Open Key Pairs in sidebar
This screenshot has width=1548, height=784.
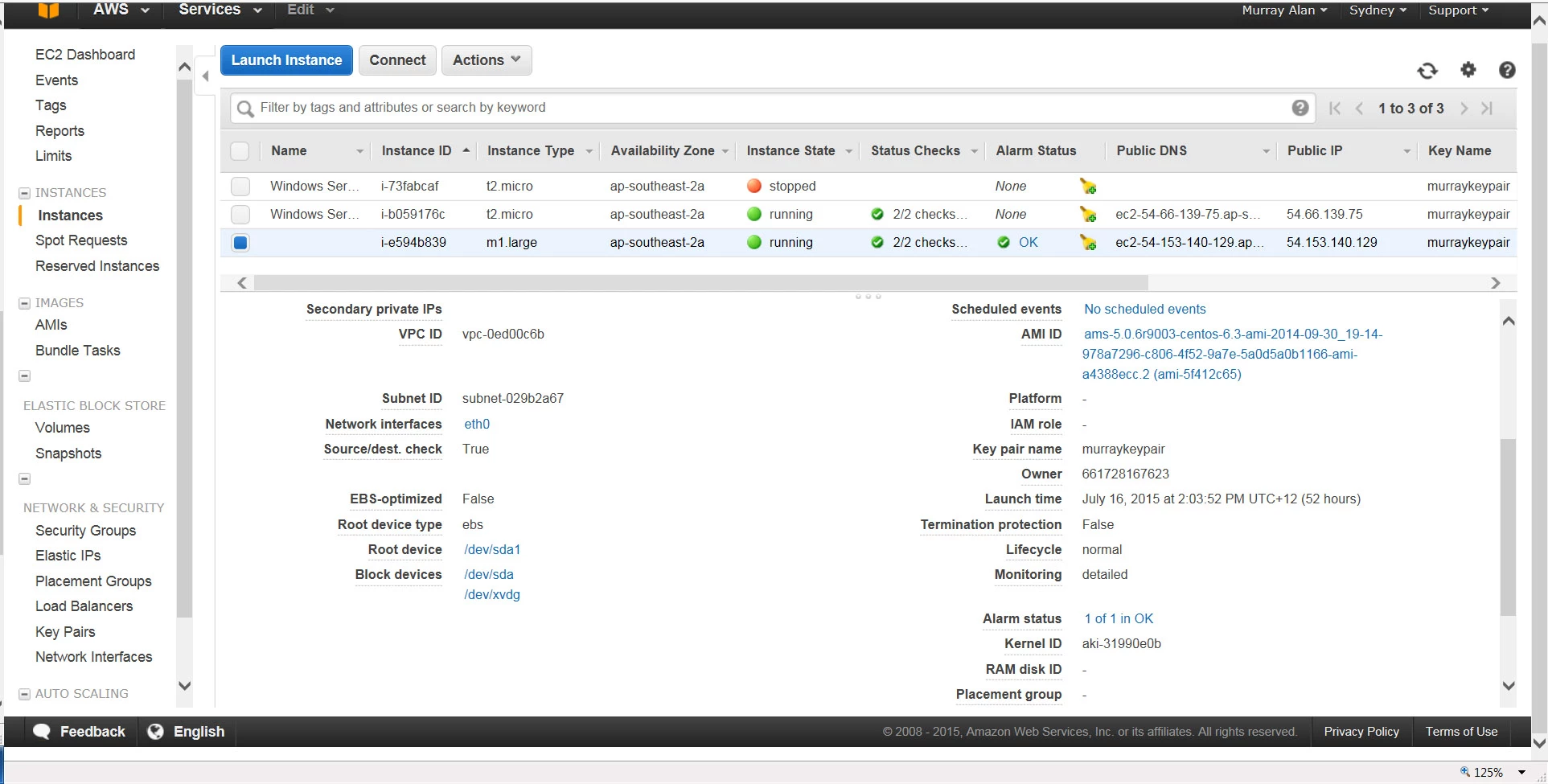pos(65,632)
